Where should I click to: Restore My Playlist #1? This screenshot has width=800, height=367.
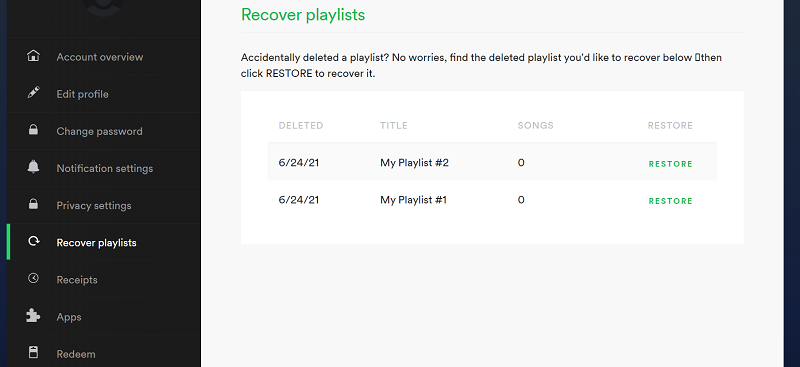(670, 201)
